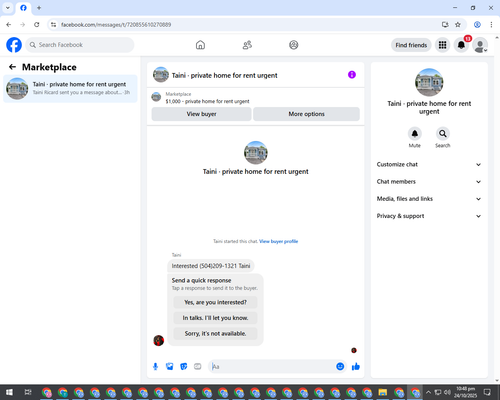Open the Menu grid icon
Screen dimensions: 500x400
442,45
